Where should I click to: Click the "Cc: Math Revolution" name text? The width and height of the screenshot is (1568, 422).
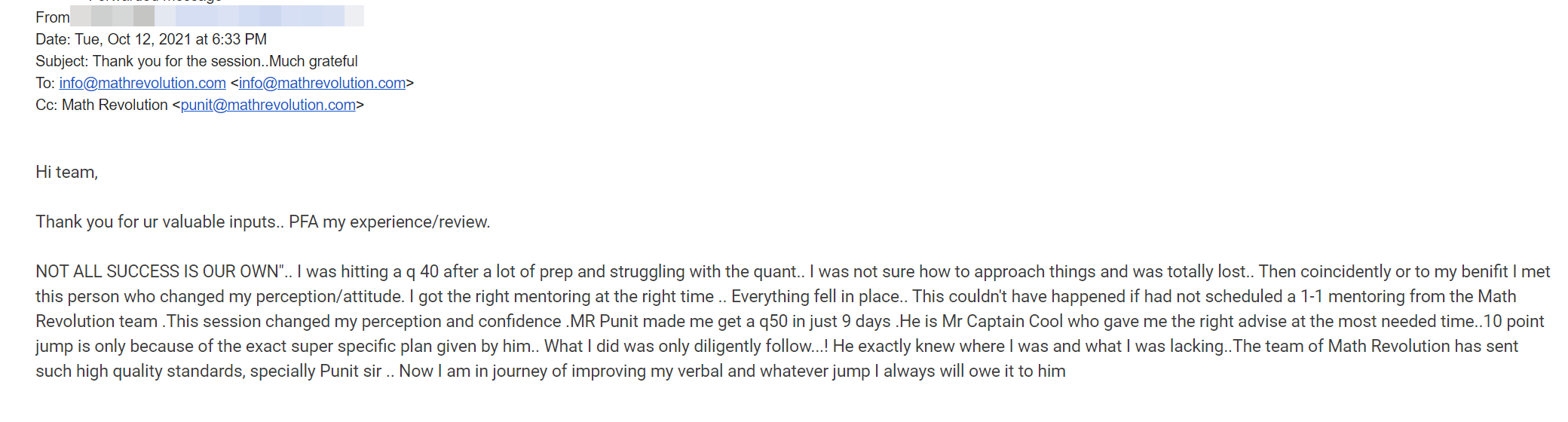[x=113, y=105]
